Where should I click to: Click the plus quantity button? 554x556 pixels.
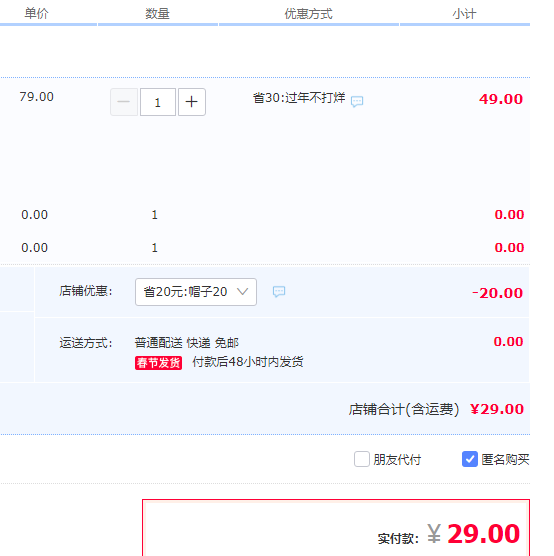point(192,102)
